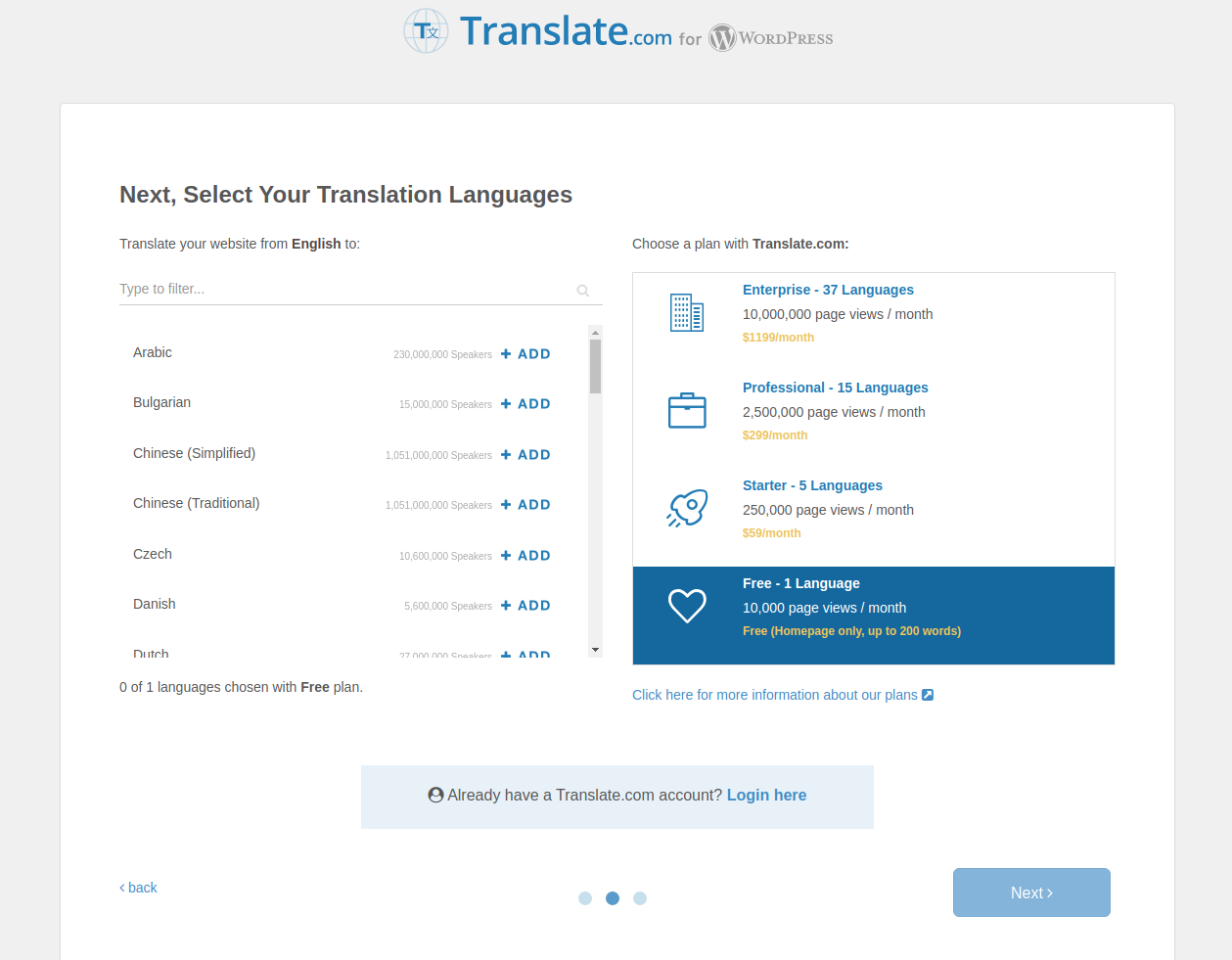Add Chinese (Traditional) language

tap(525, 505)
